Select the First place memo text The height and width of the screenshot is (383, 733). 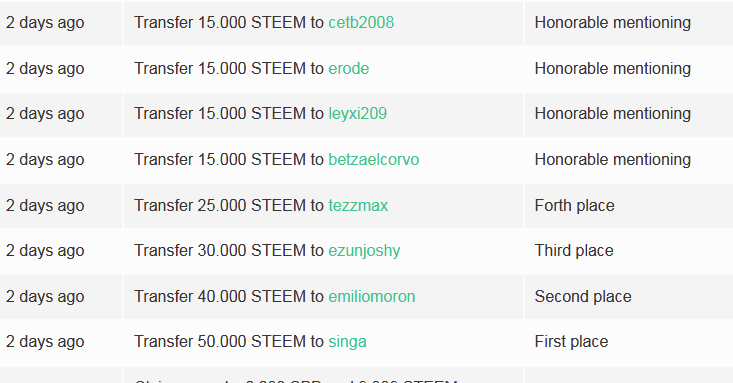pos(571,342)
